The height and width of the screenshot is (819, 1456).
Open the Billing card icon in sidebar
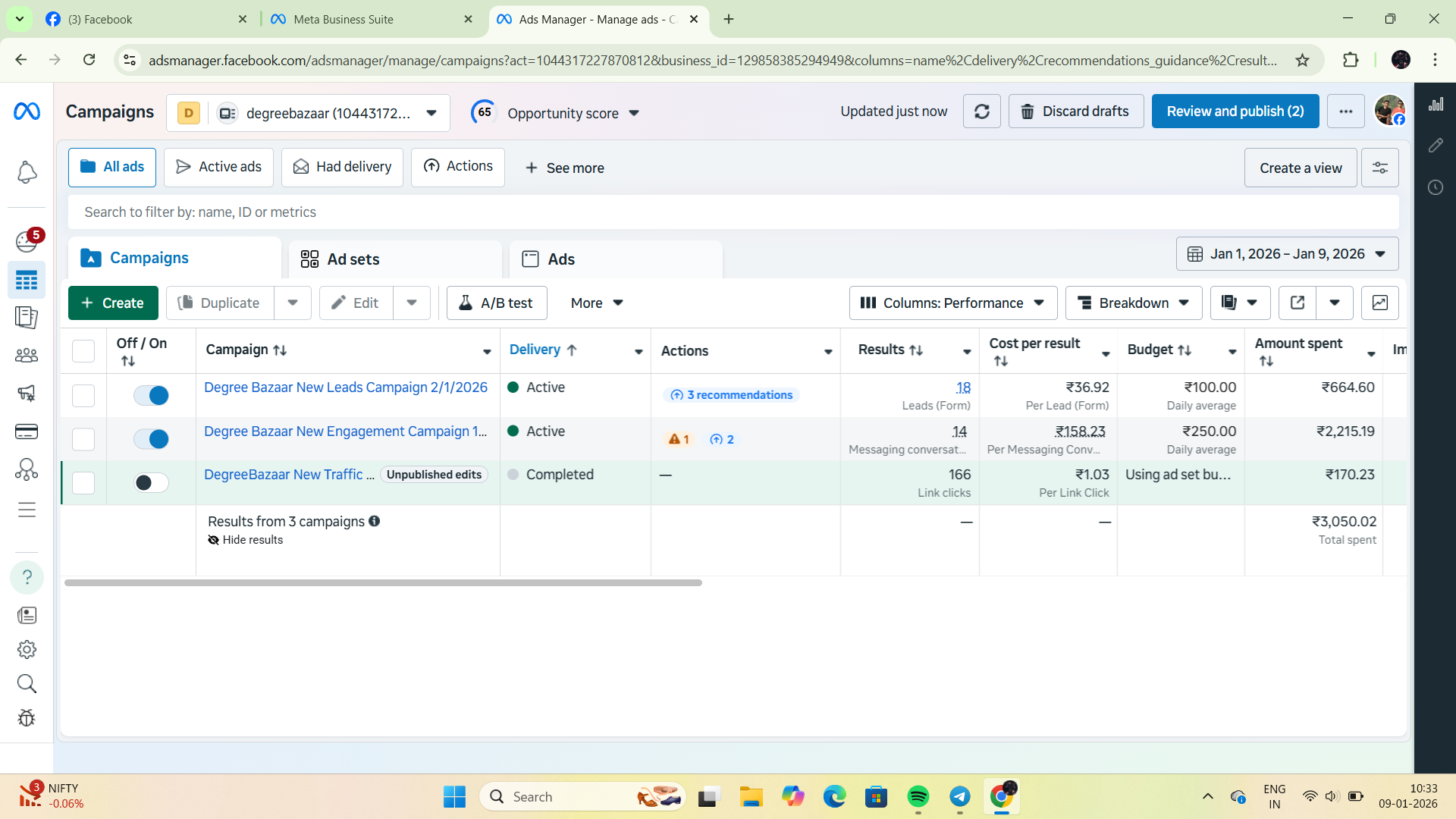[27, 431]
